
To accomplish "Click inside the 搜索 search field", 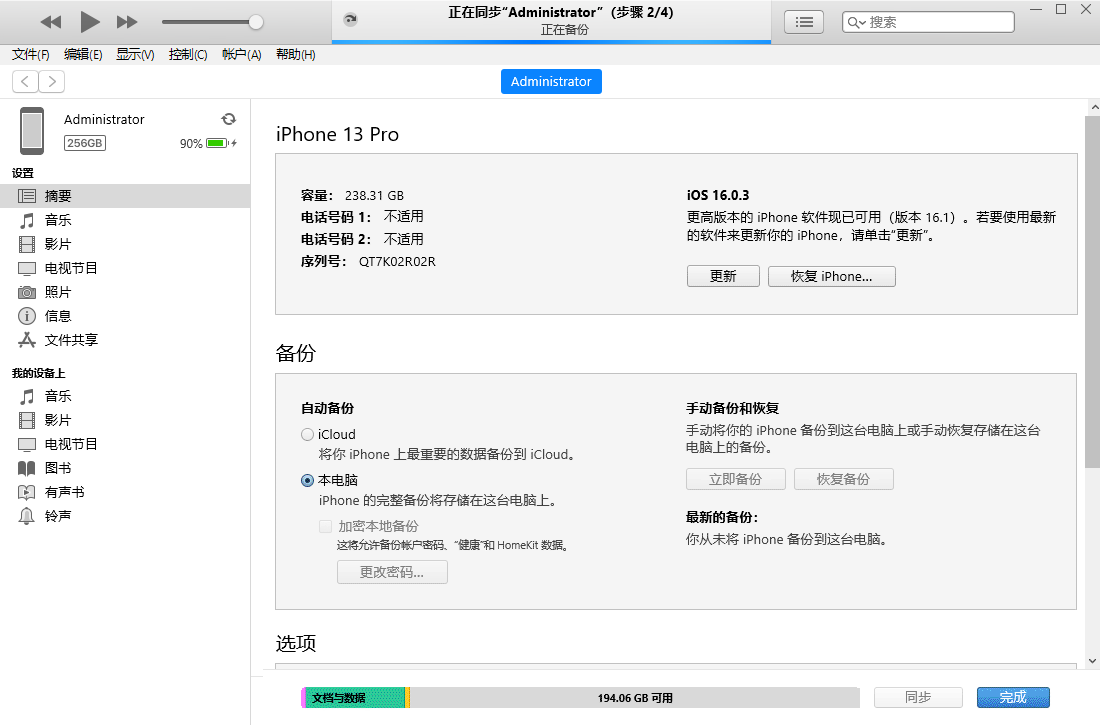I will pos(930,21).
